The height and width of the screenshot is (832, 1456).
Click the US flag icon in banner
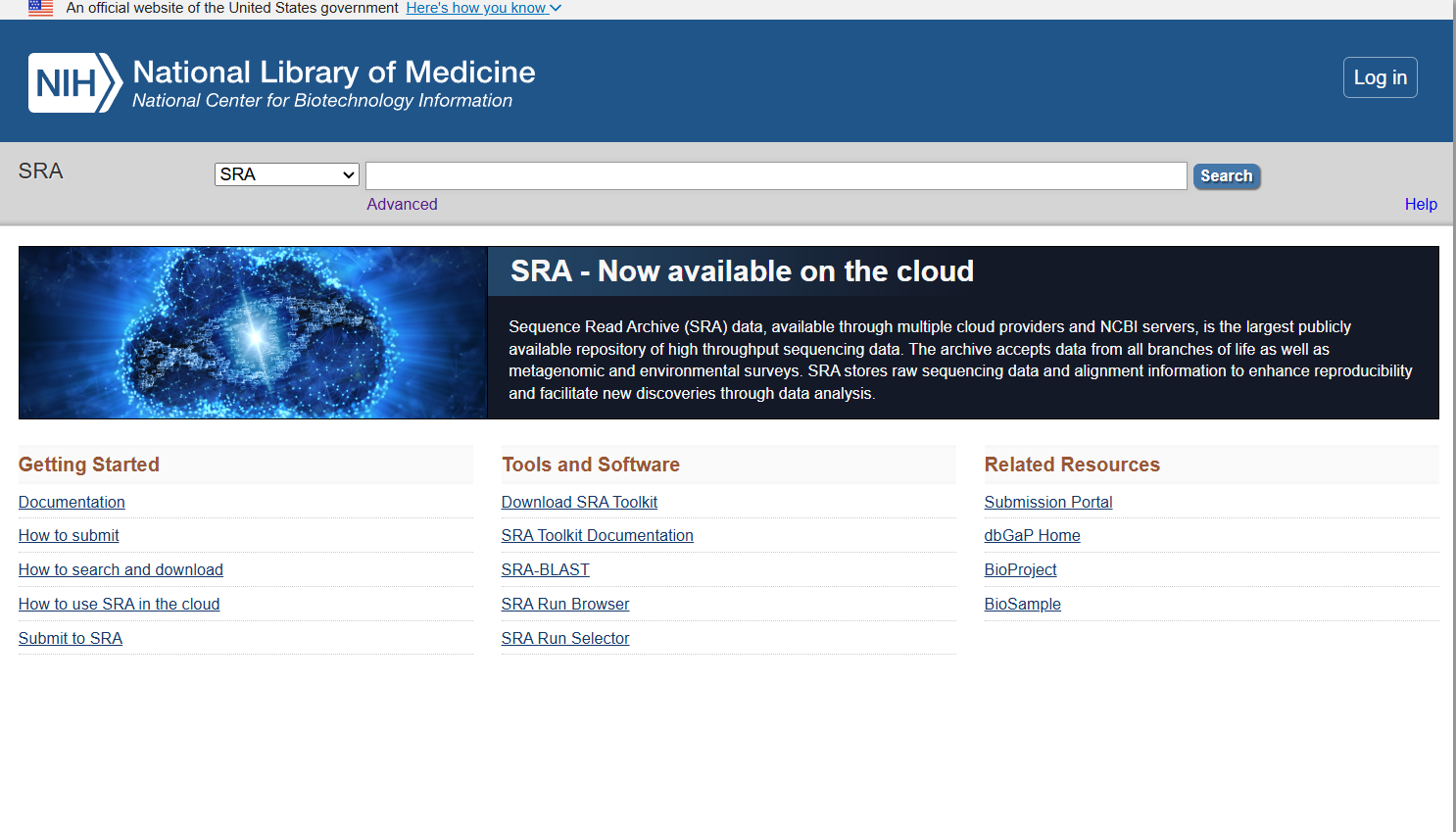(41, 8)
